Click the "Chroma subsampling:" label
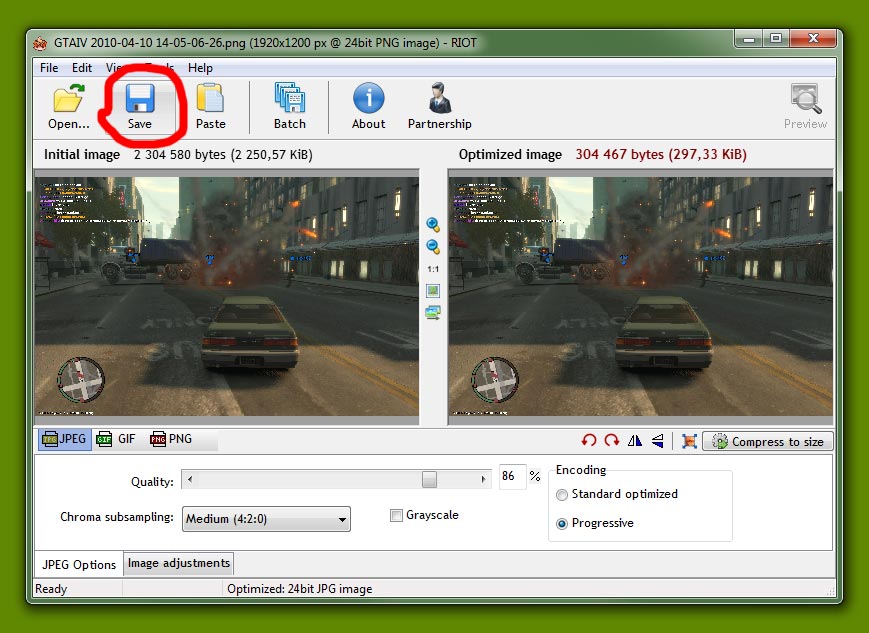 pos(117,517)
